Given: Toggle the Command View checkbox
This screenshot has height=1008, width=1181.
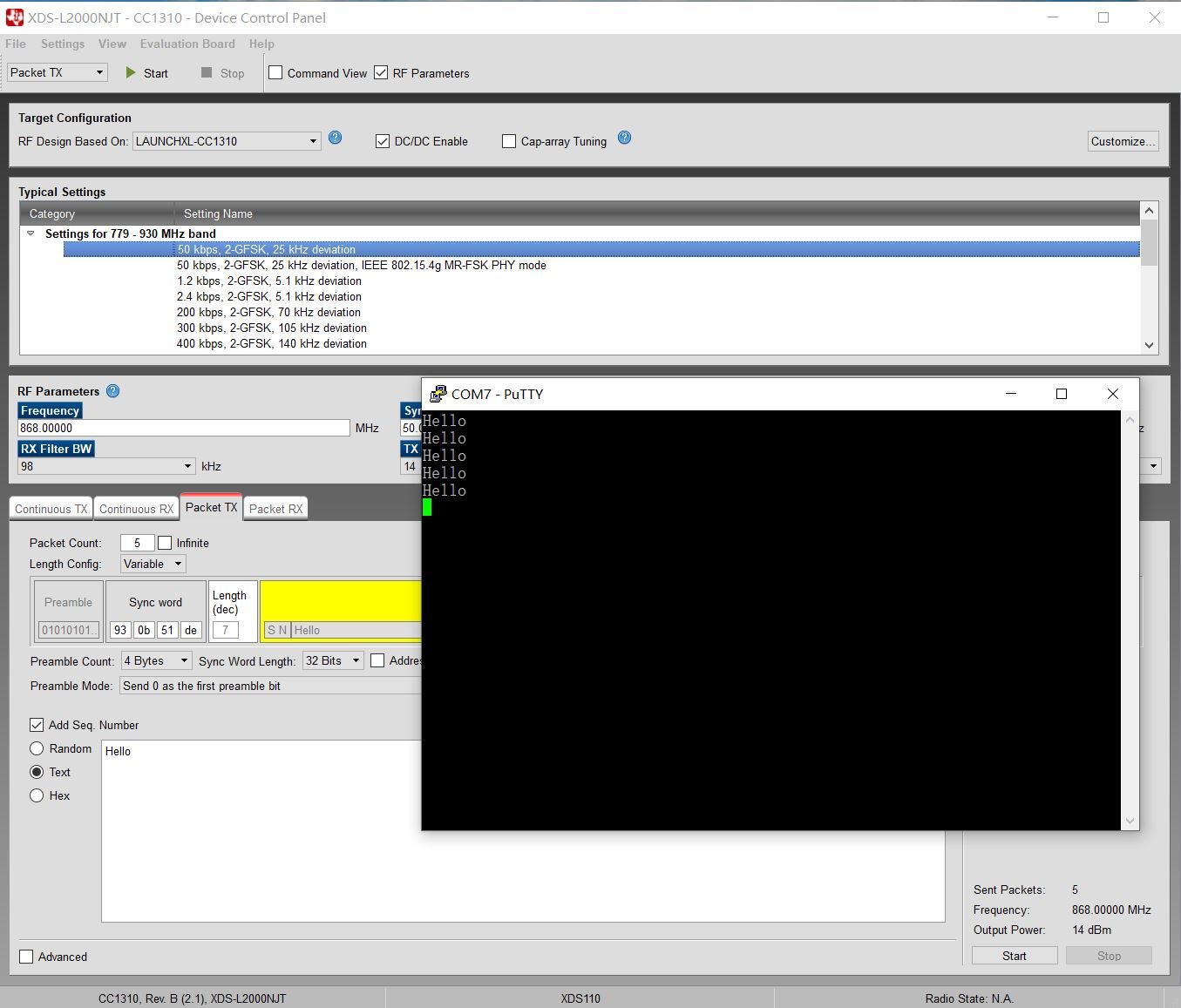Looking at the screenshot, I should [x=275, y=73].
